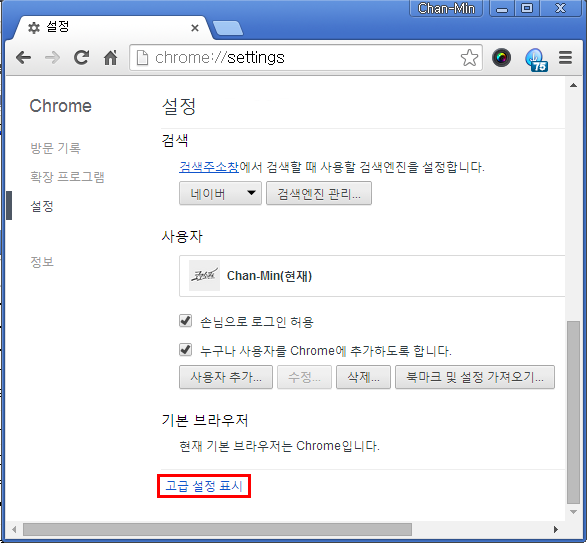Minimize the Chrome window

click(502, 8)
